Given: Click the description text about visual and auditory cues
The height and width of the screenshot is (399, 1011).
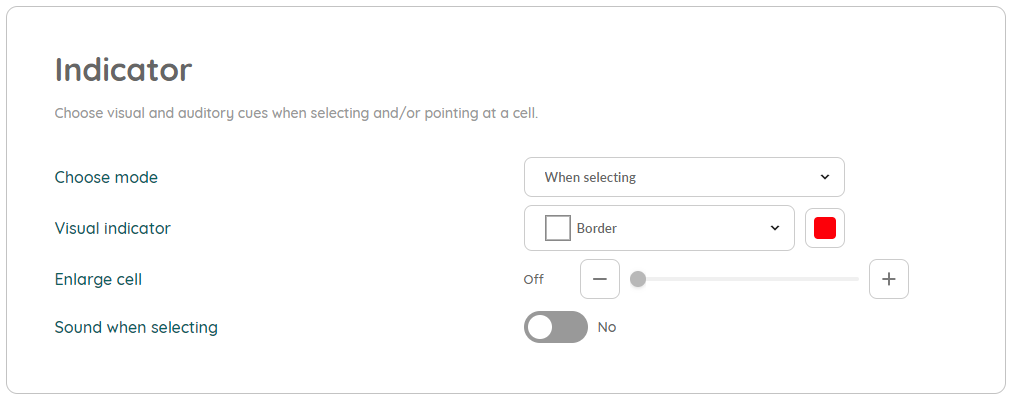Looking at the screenshot, I should (x=296, y=113).
